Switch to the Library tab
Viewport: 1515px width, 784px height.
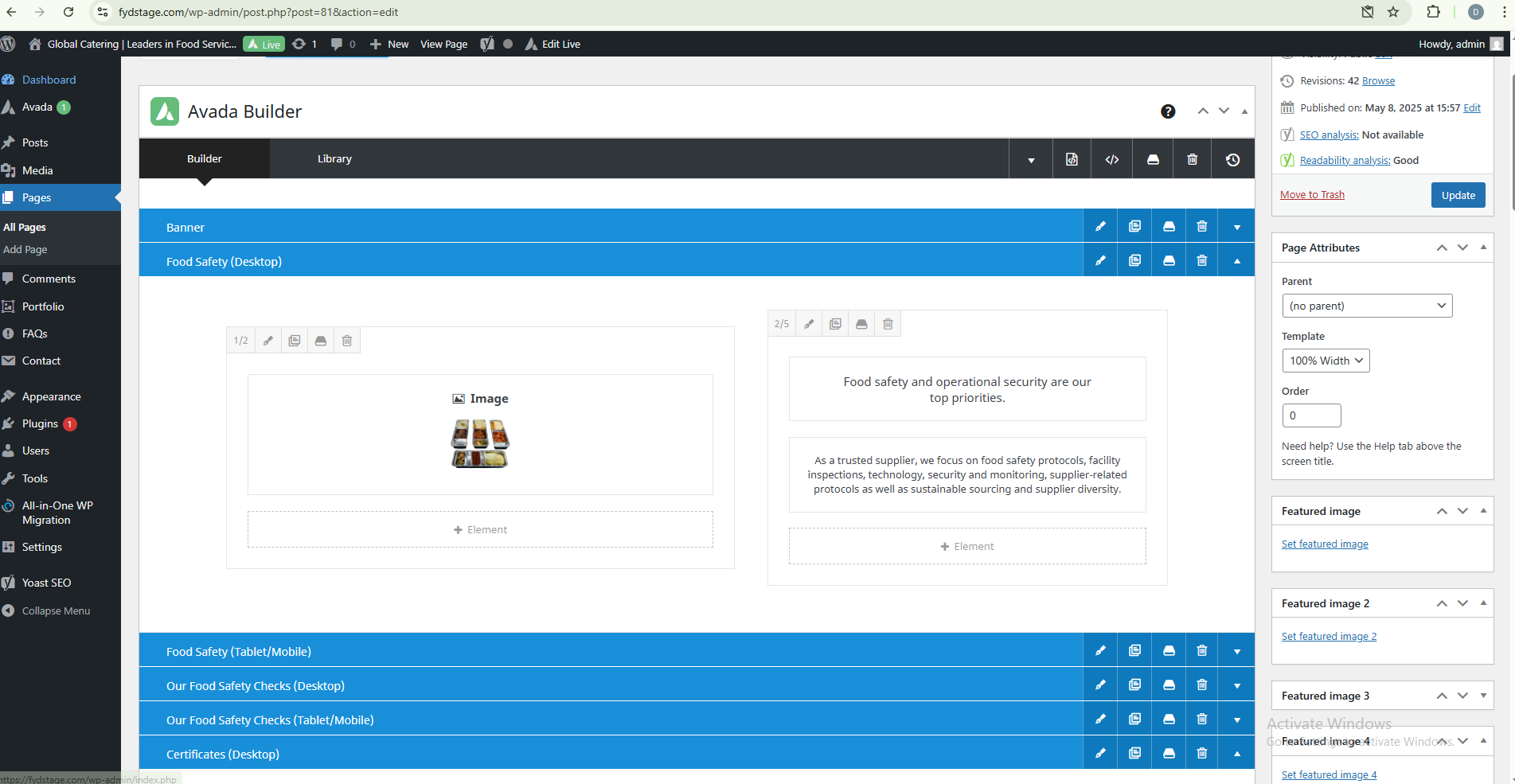tap(334, 159)
